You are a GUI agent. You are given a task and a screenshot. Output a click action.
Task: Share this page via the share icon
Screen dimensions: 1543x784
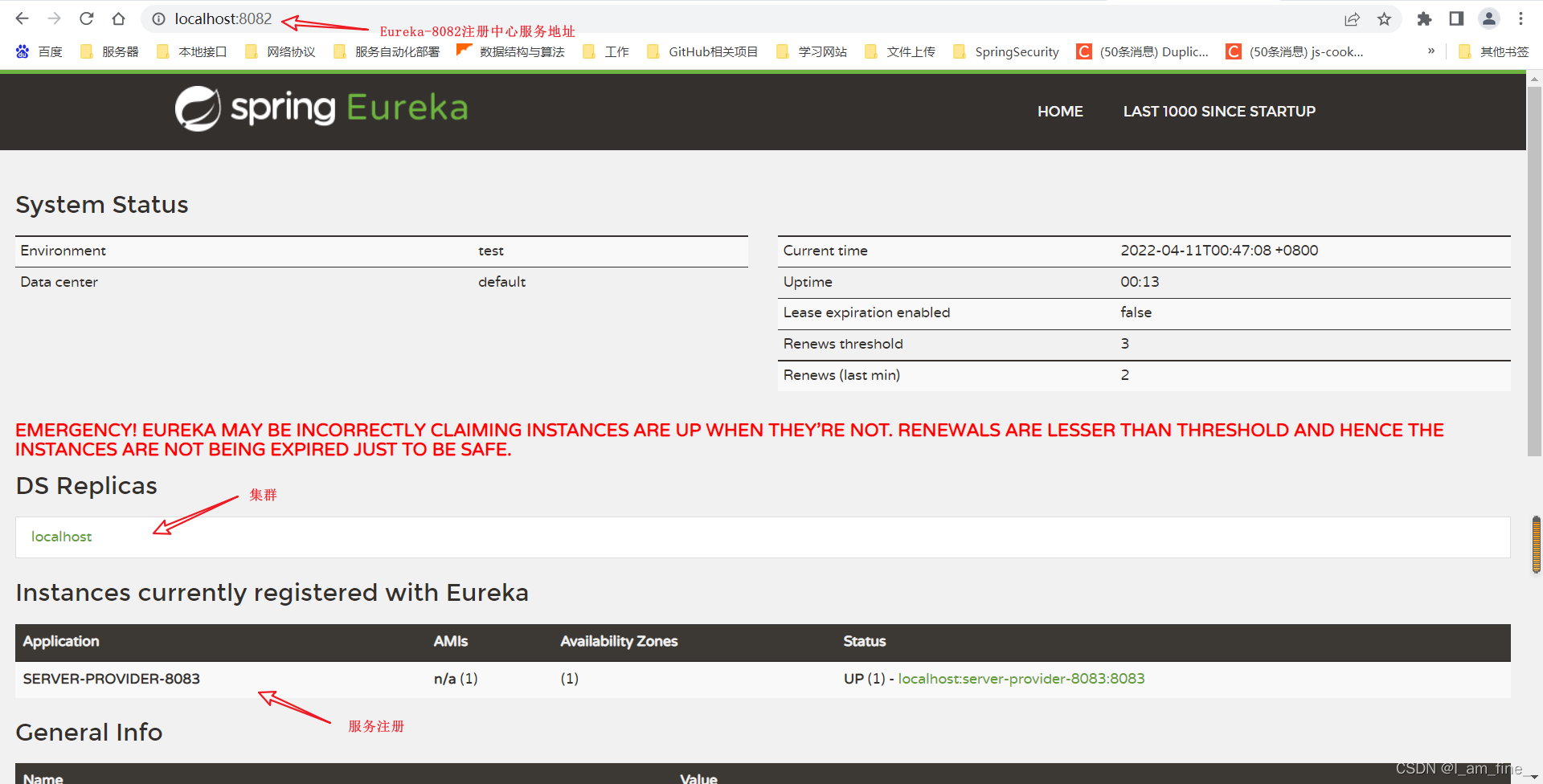coord(1353,18)
